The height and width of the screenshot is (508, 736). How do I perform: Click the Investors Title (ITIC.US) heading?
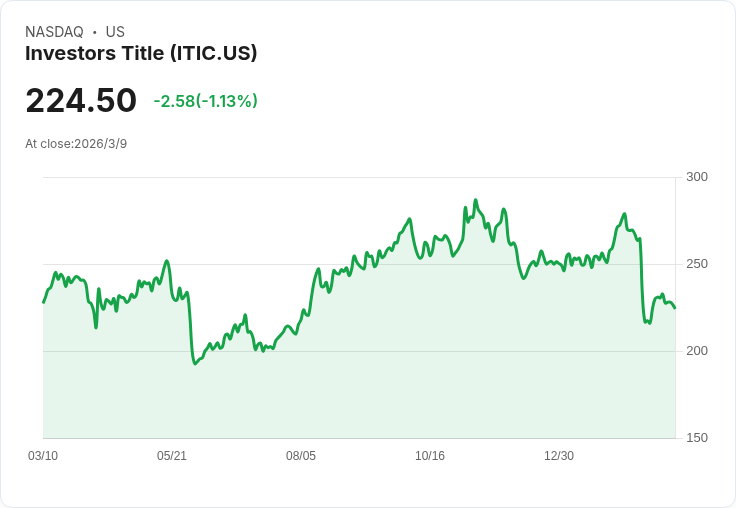click(x=141, y=53)
